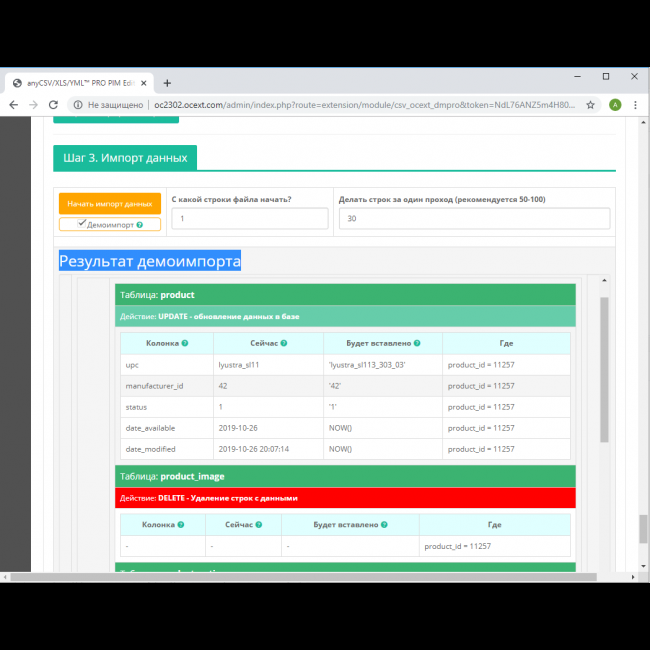Click help icon by Колонка in product_image table
Screen dimensions: 650x650
click(184, 524)
